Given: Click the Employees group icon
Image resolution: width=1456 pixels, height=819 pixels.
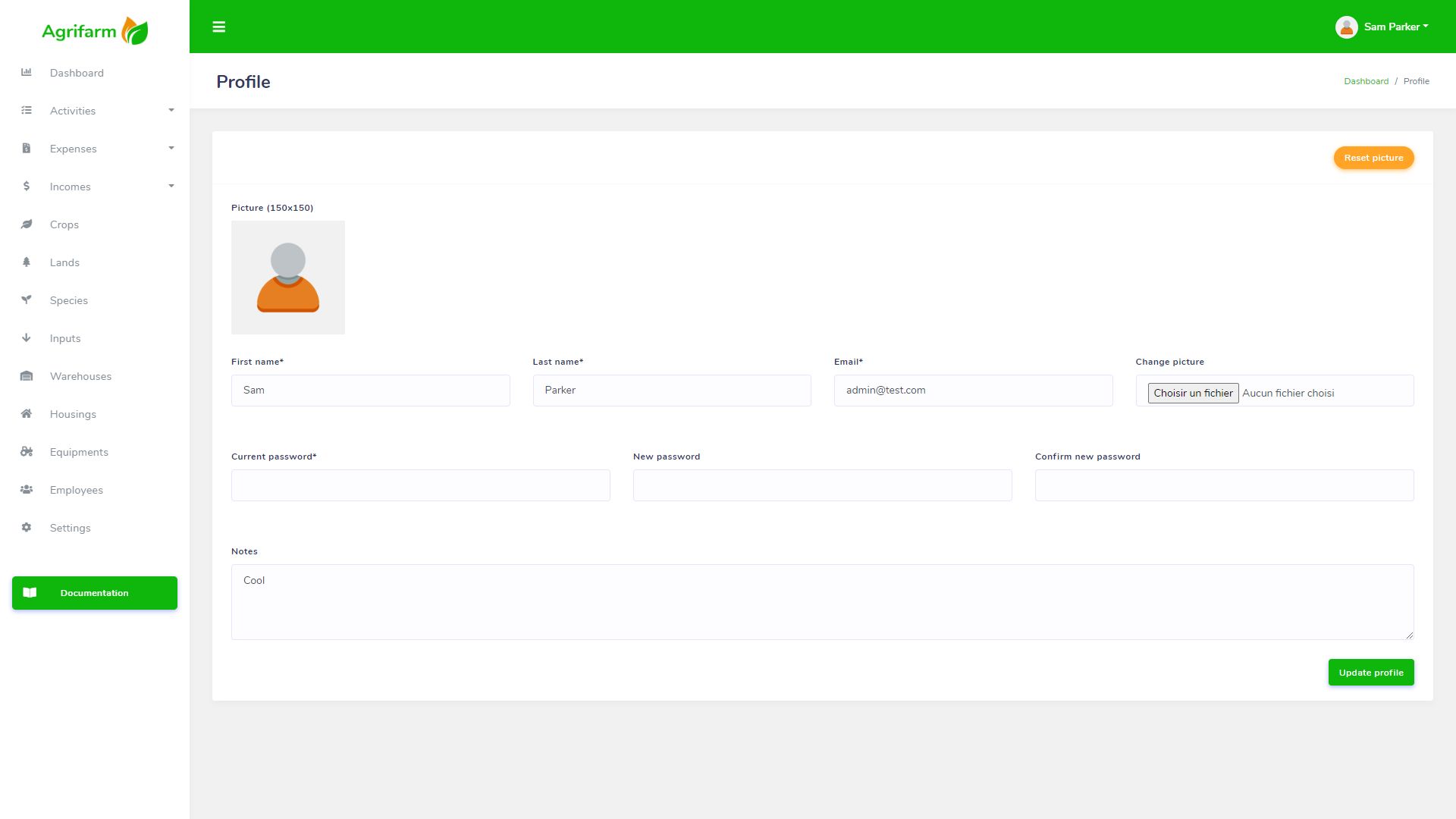Looking at the screenshot, I should point(27,490).
